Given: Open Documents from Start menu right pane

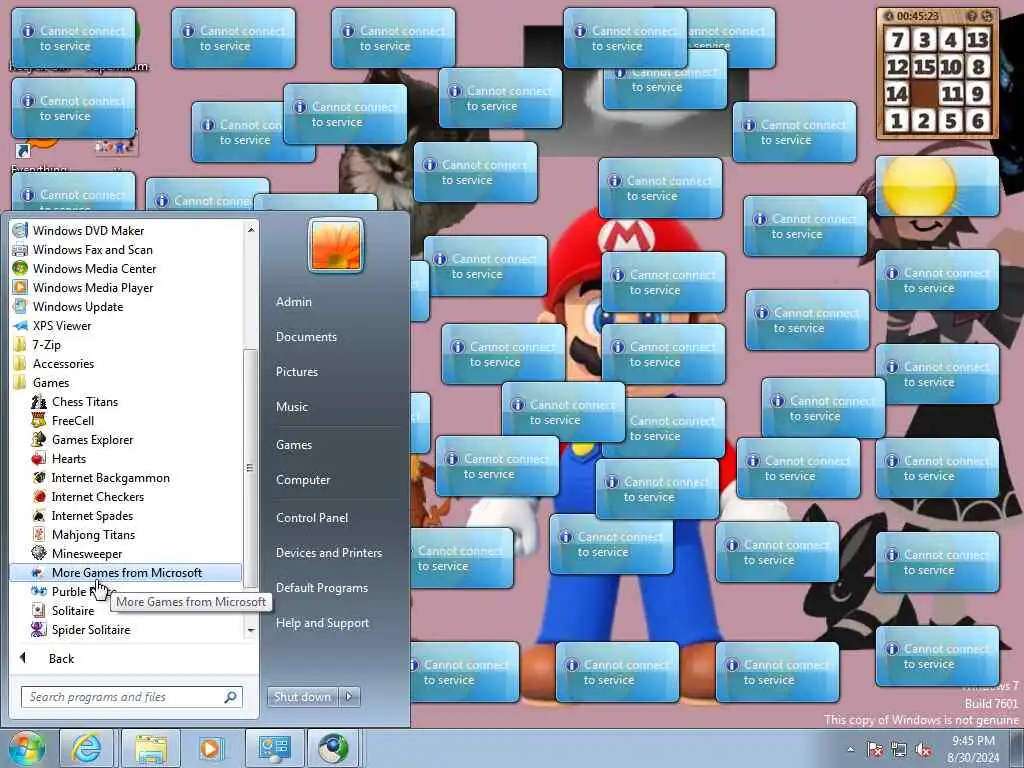Looking at the screenshot, I should pos(306,337).
